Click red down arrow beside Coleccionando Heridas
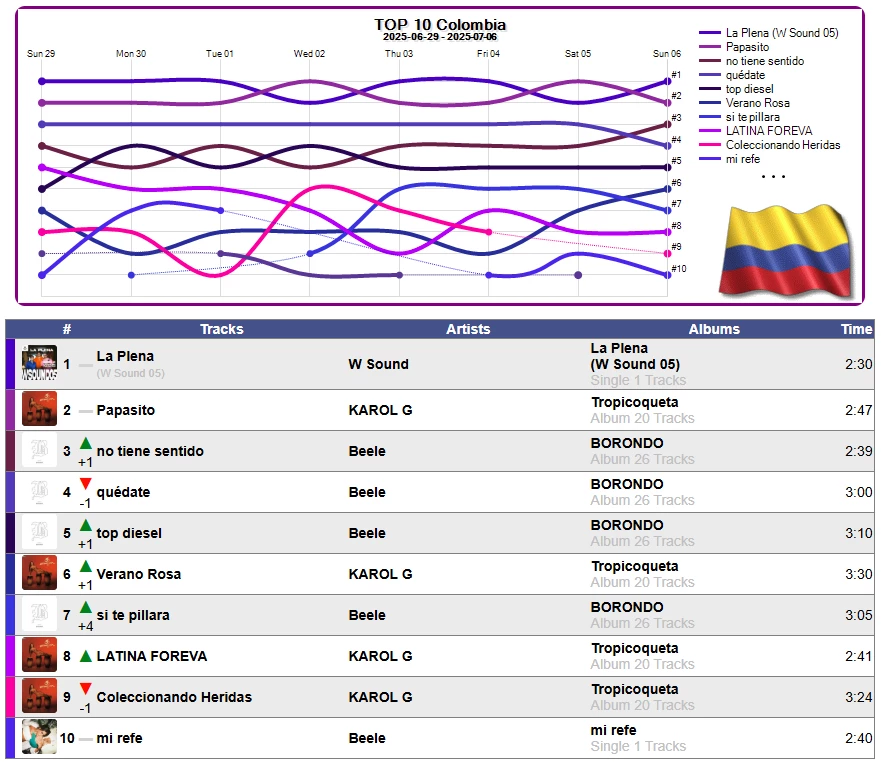The height and width of the screenshot is (765, 881). click(x=85, y=689)
